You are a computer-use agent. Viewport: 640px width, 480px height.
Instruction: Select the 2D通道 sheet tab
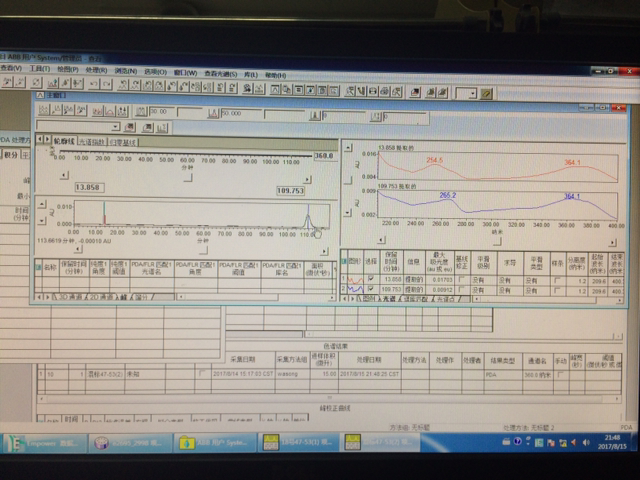click(x=100, y=297)
